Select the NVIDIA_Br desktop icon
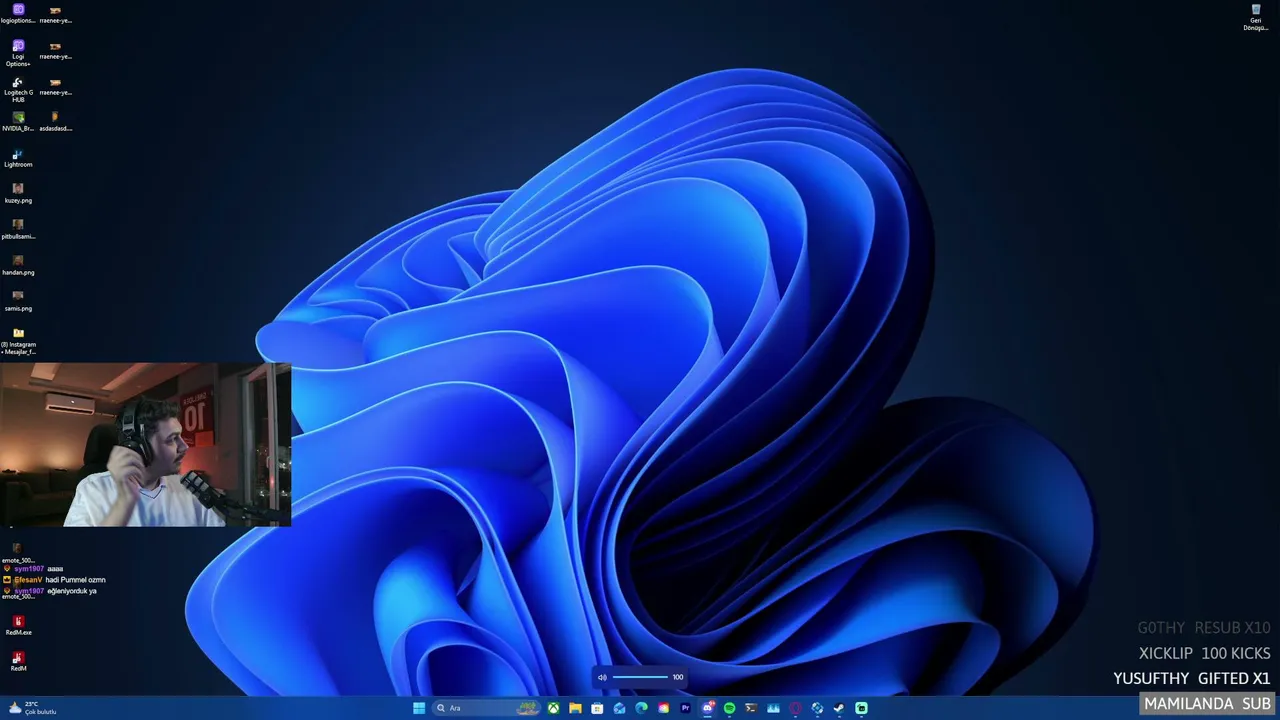Screen dimensions: 1280x720 (x=18, y=121)
